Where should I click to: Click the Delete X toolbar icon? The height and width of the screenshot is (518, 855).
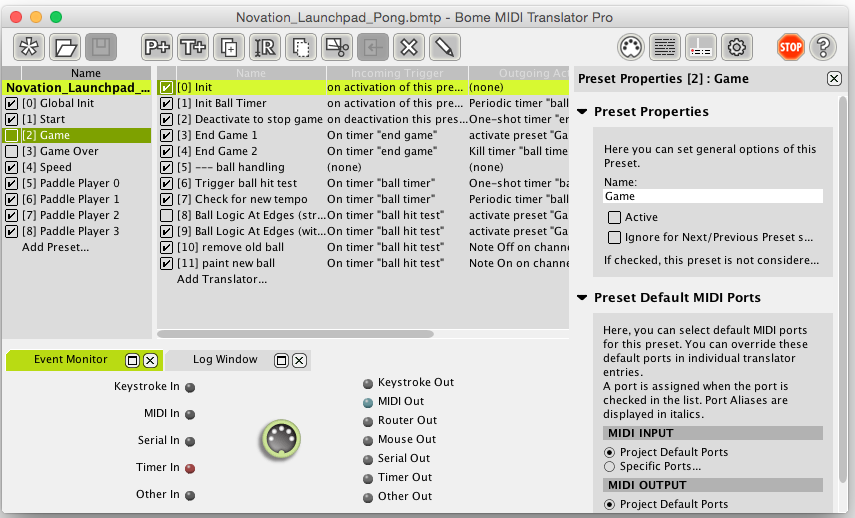click(409, 47)
